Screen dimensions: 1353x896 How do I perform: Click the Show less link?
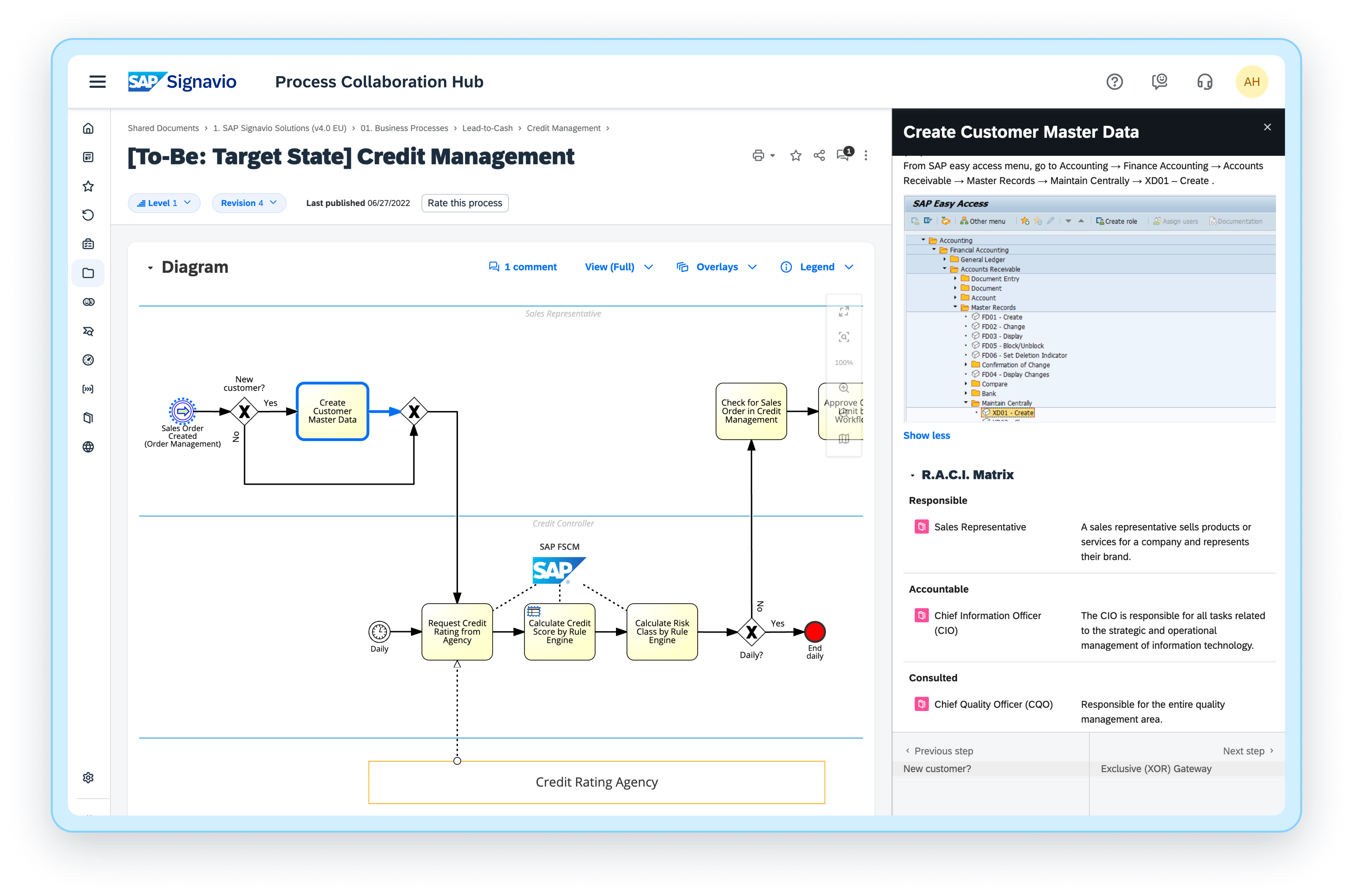point(927,435)
